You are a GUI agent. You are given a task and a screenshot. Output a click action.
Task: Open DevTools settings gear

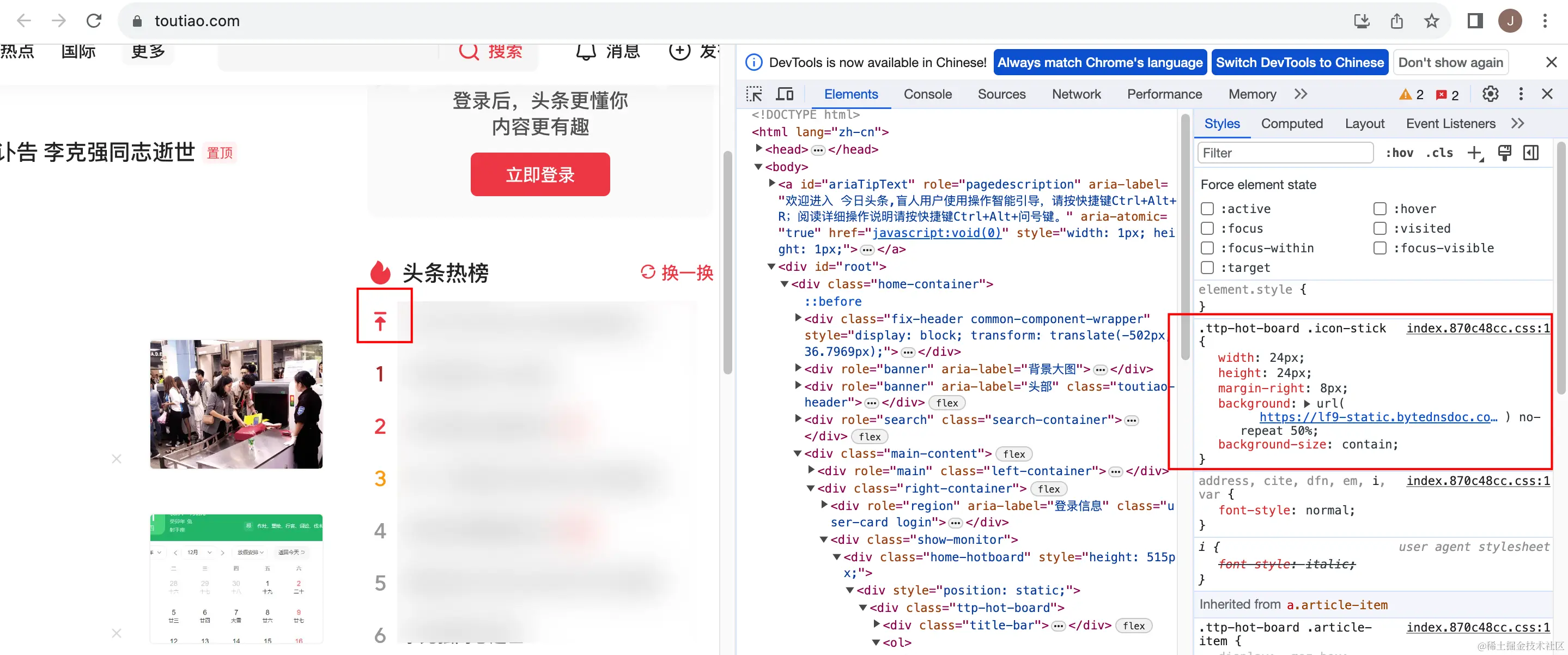click(x=1490, y=94)
